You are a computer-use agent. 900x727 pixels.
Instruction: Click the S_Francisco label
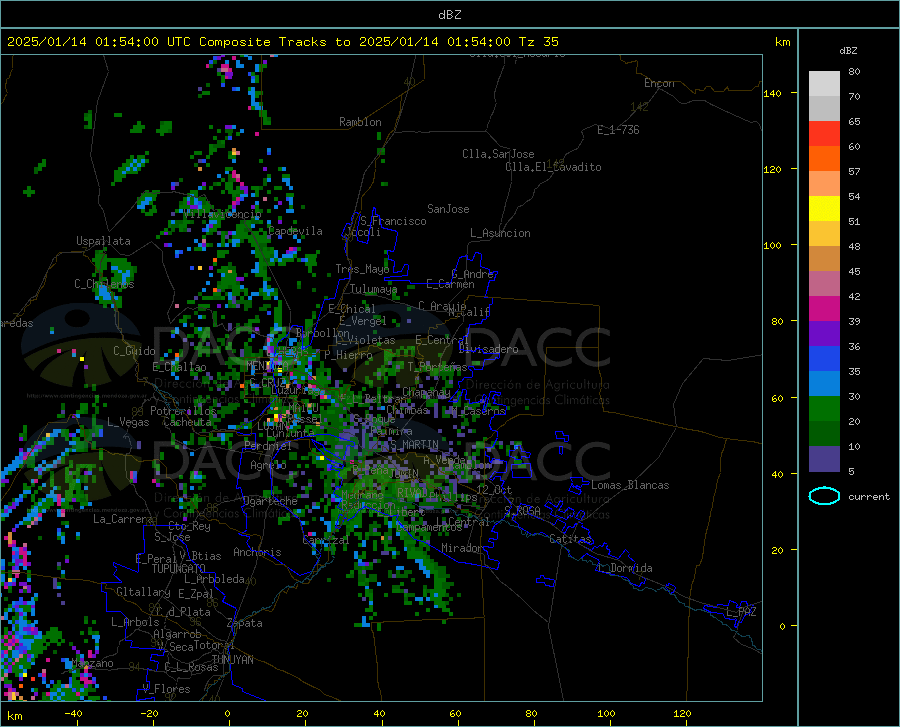tap(393, 221)
